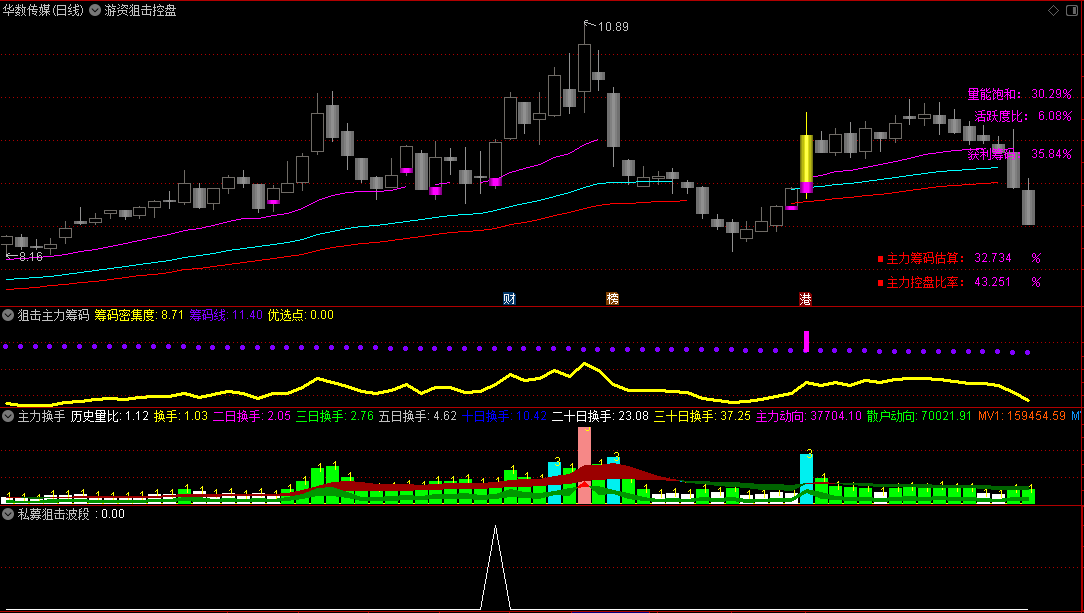Click the 二十日换手: 23.08 value
The image size is (1084, 613).
600,416
